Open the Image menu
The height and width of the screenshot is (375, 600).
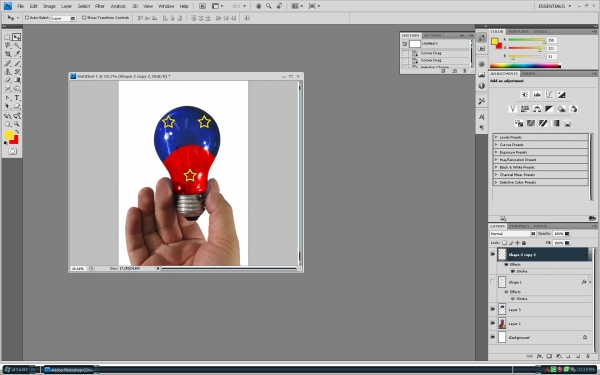click(49, 6)
